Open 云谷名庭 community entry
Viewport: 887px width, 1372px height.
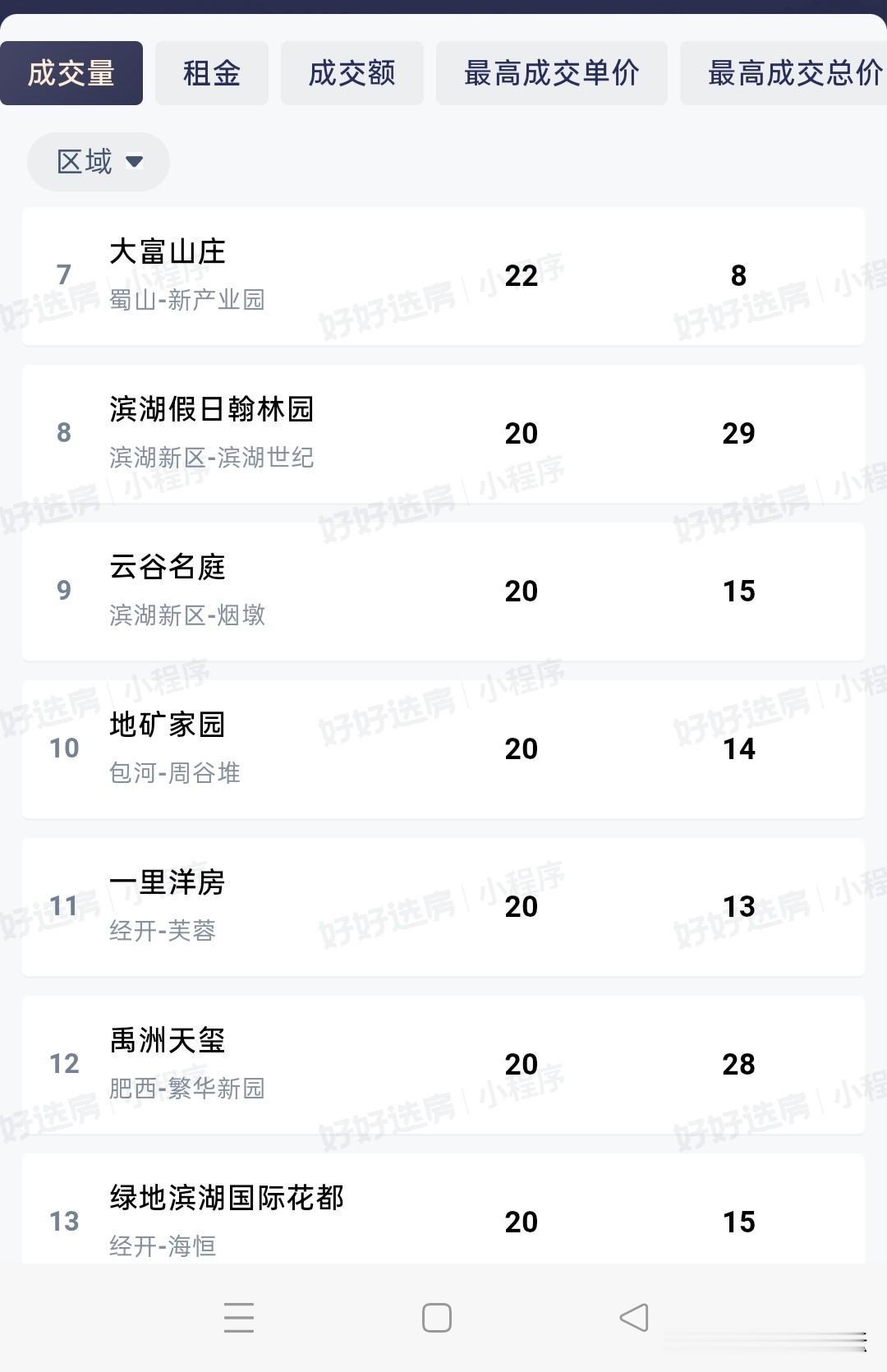pos(443,592)
